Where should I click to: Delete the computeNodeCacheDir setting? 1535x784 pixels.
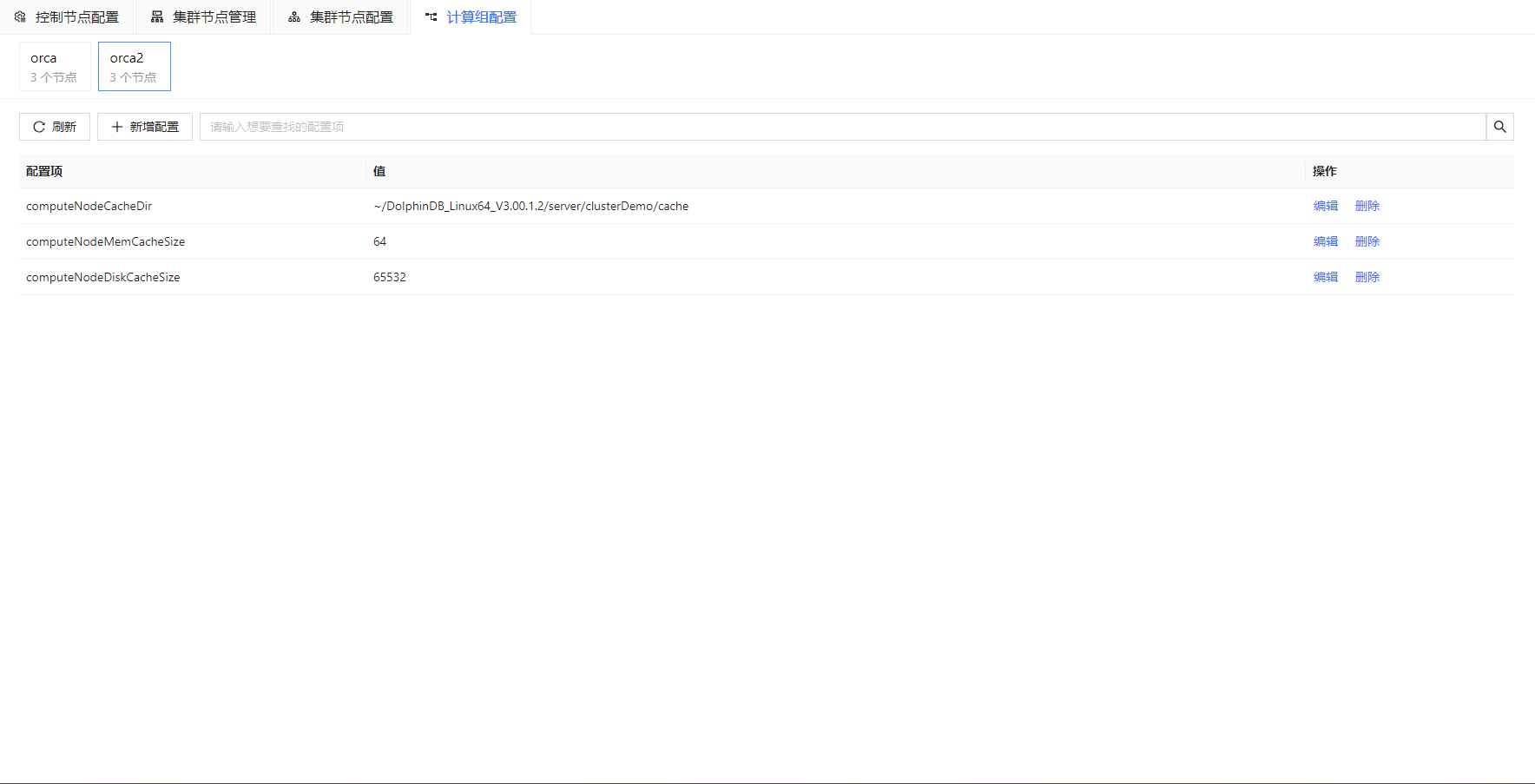pyautogui.click(x=1367, y=206)
